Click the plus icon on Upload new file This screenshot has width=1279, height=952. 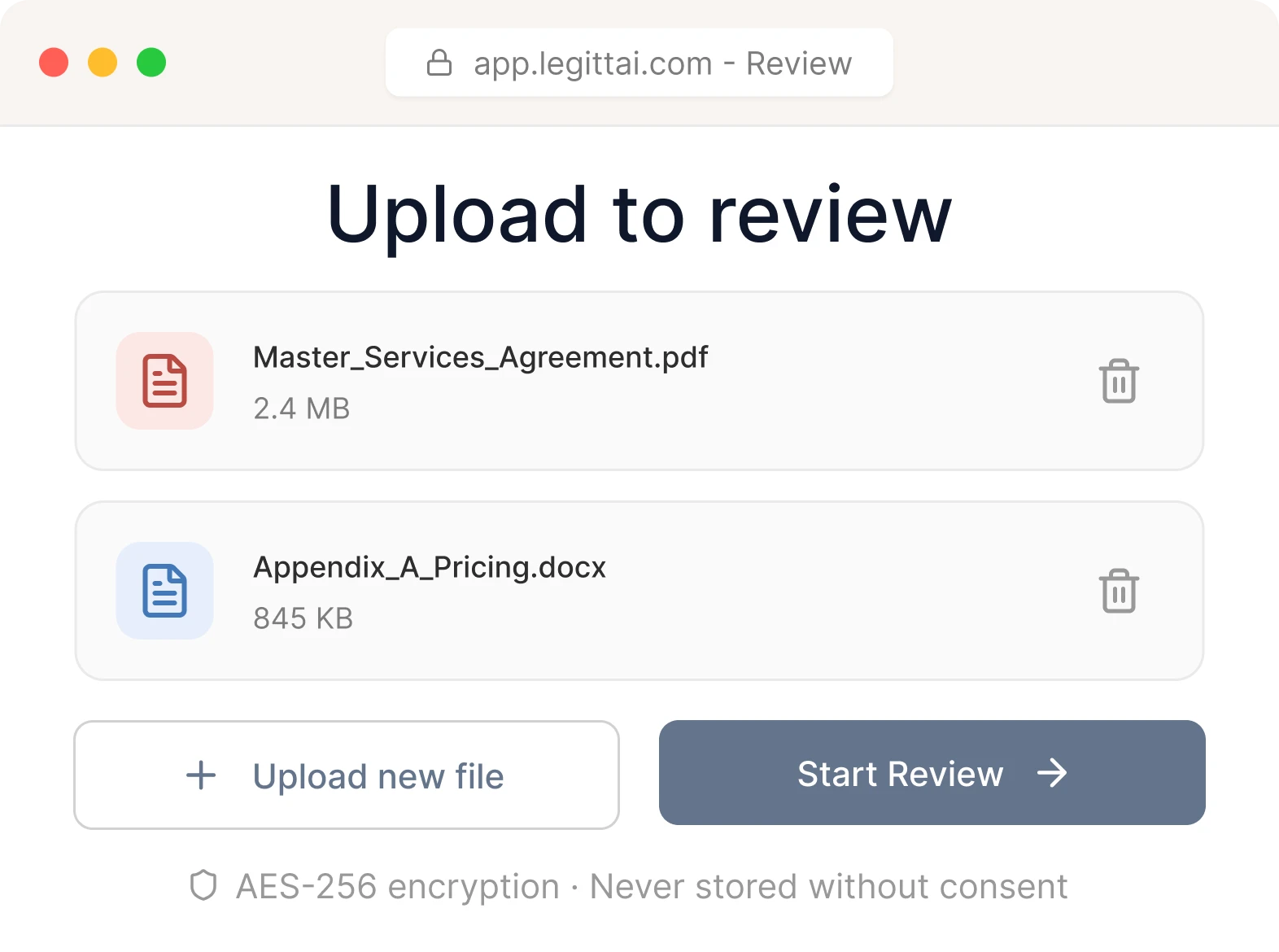tap(201, 775)
